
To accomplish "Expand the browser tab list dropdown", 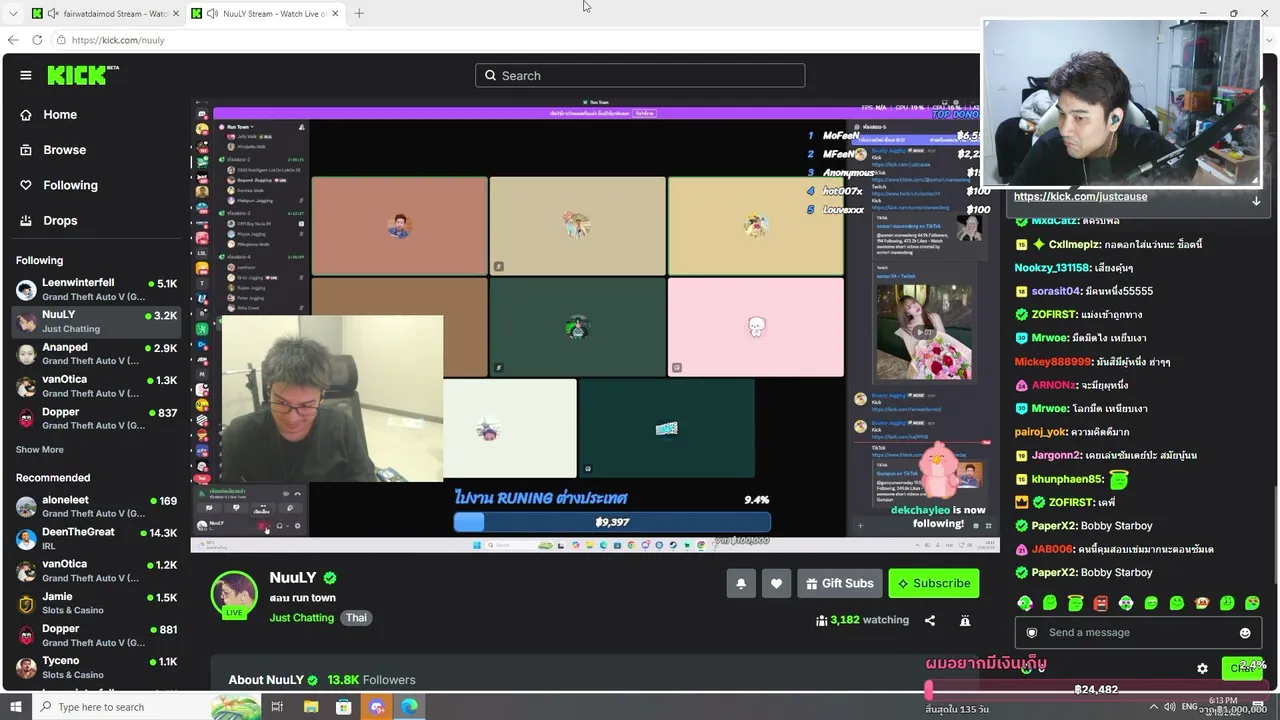I will coord(13,13).
